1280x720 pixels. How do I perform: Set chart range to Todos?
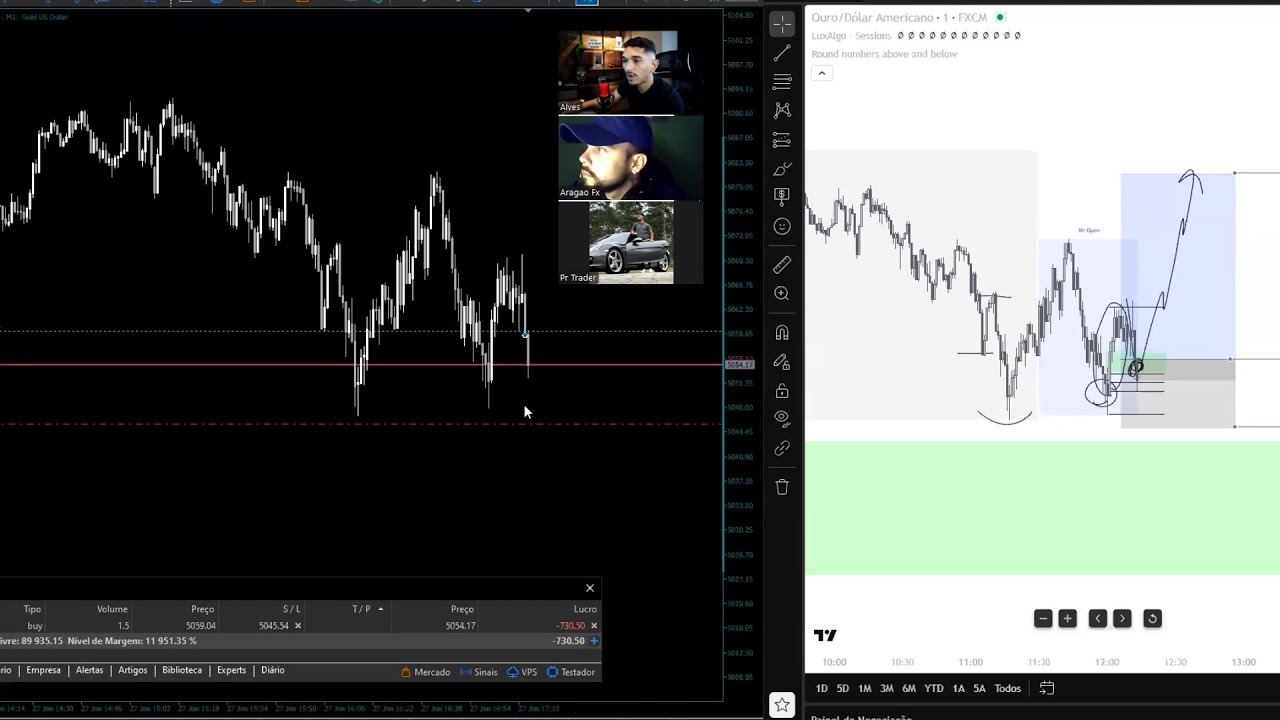click(x=1007, y=688)
